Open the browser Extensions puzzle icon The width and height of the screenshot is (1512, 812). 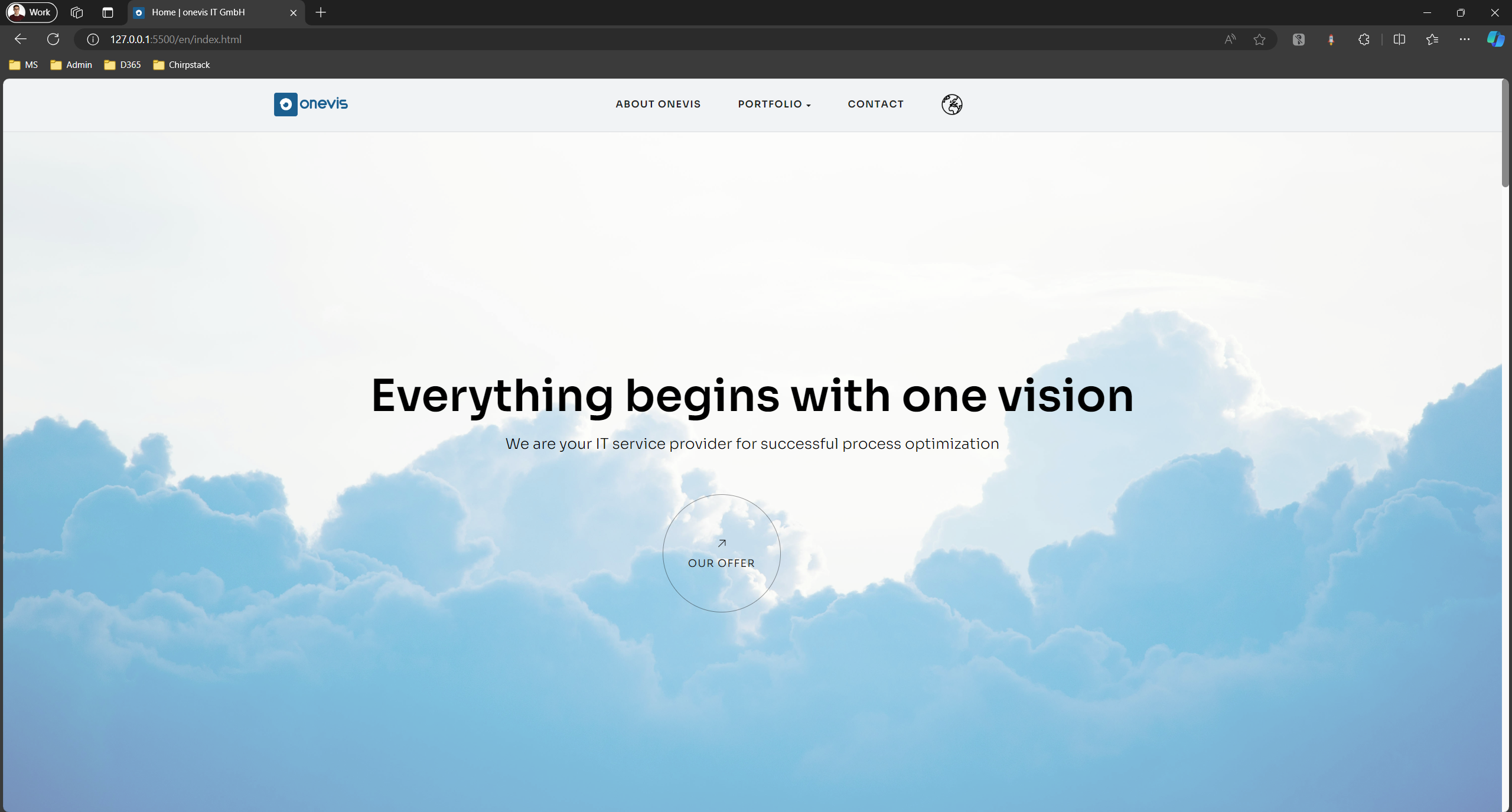click(x=1363, y=40)
